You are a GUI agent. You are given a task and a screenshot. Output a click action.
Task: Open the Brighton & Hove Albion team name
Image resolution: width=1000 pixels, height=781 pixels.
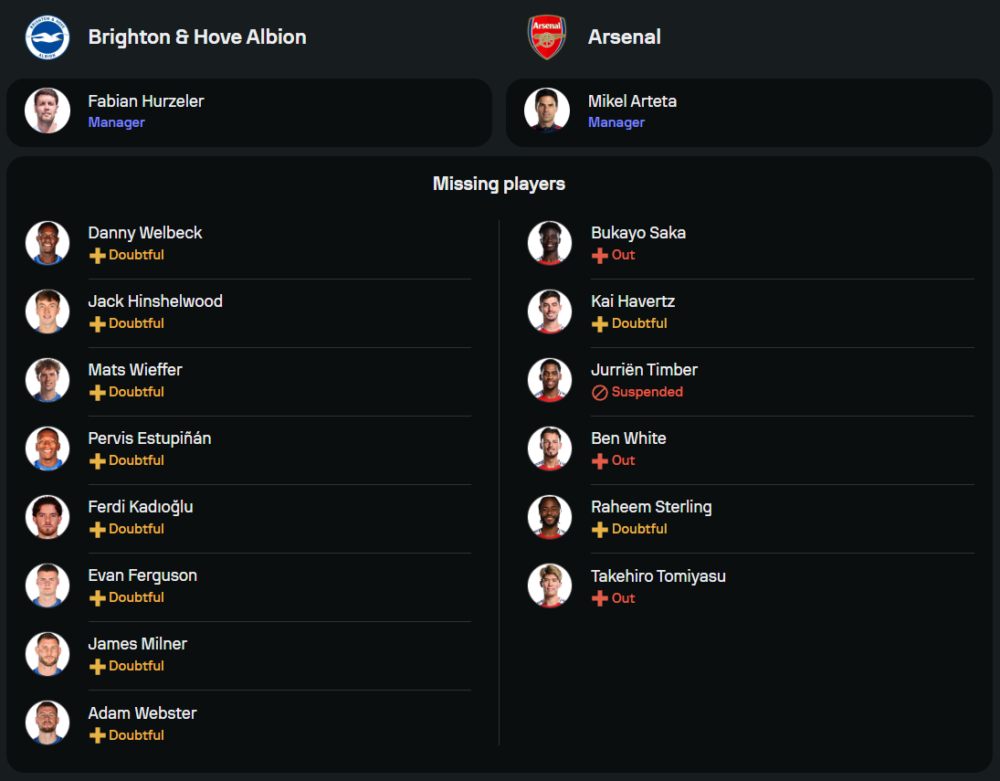click(x=197, y=37)
